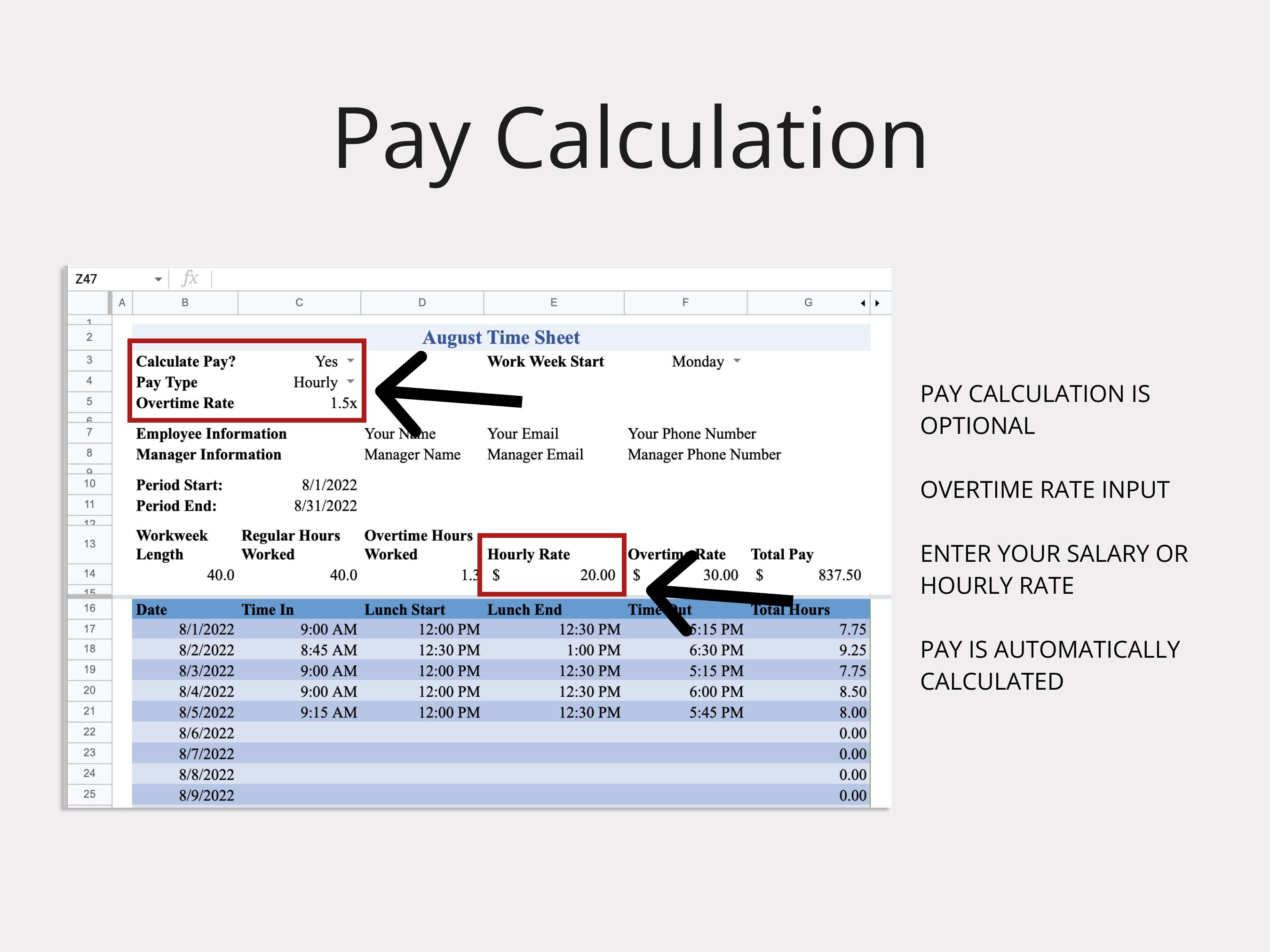The width and height of the screenshot is (1270, 952).
Task: Select row 14 header
Action: pos(89,574)
